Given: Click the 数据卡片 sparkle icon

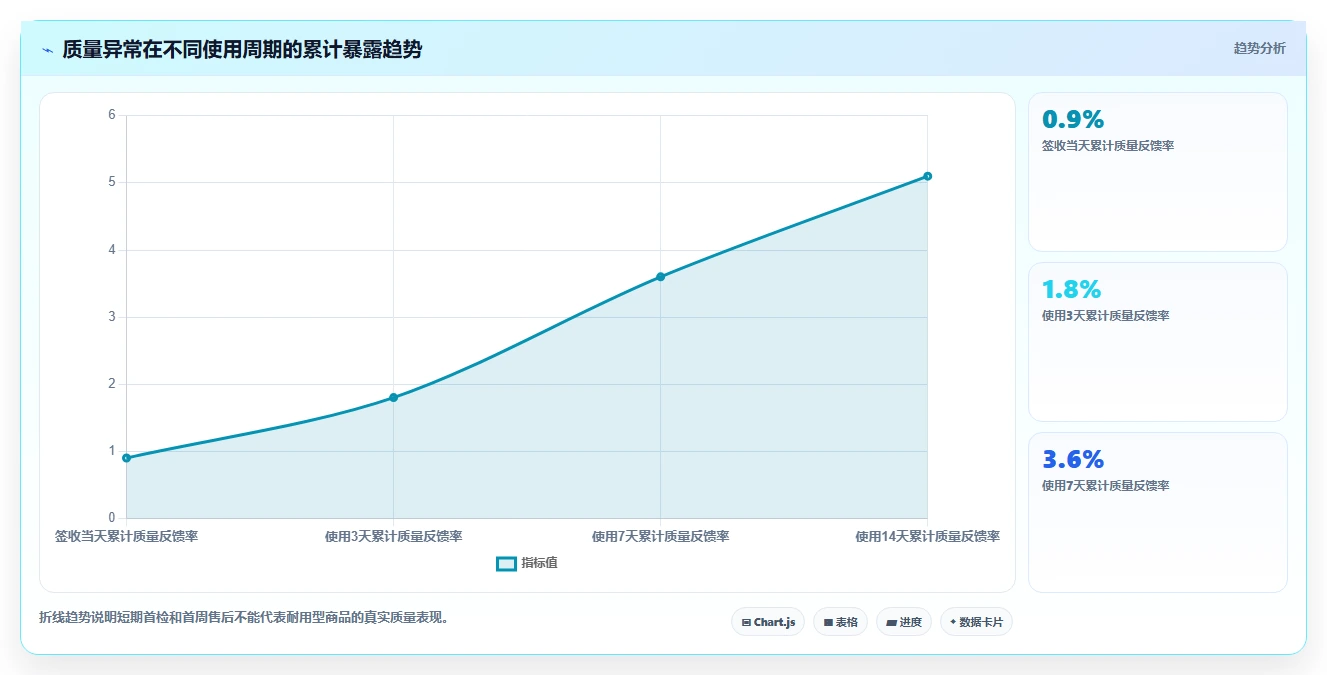Looking at the screenshot, I should 953,622.
